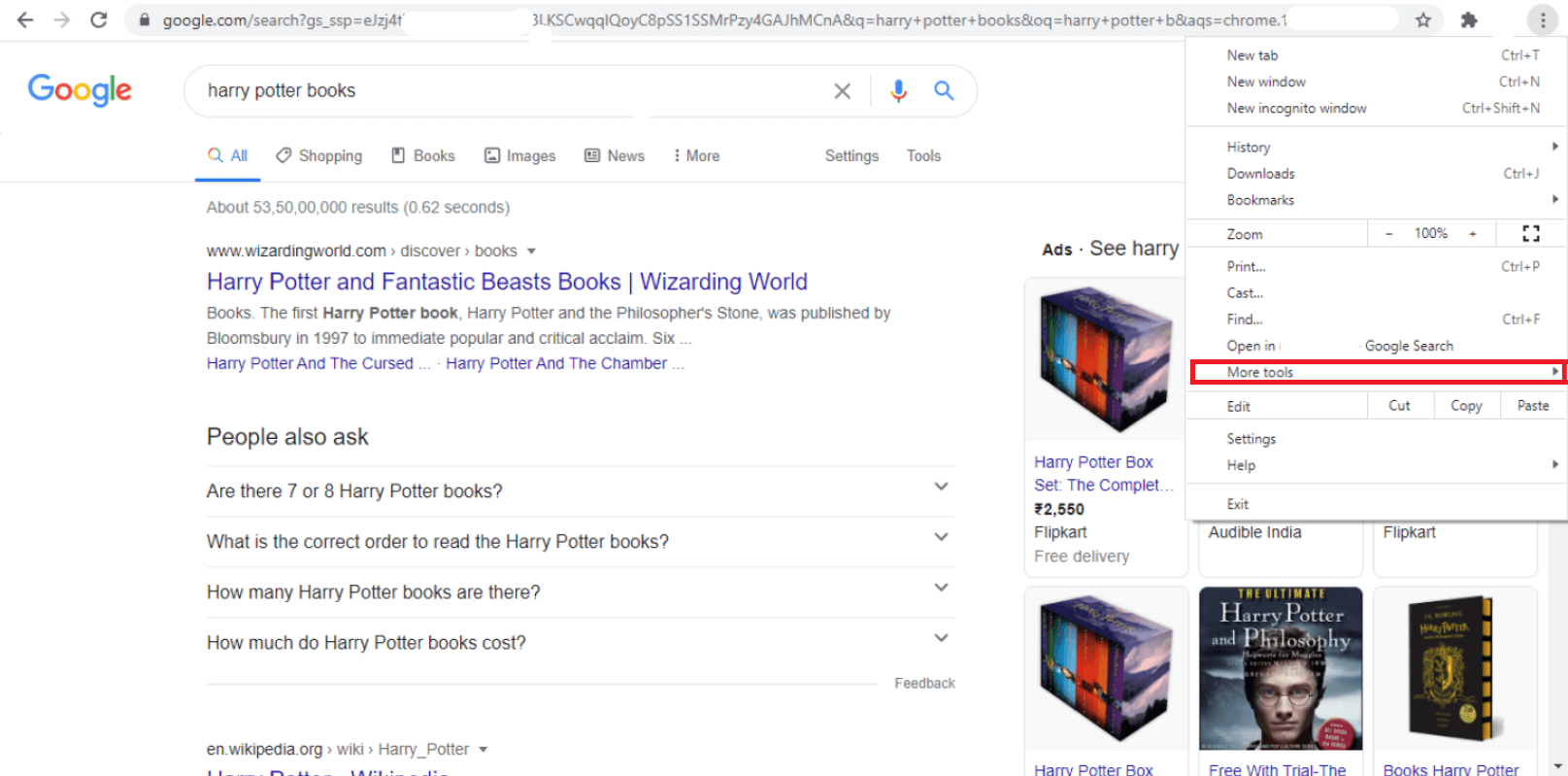Screen dimensions: 1568x776
Task: Switch to the Books tab
Action: 422,155
